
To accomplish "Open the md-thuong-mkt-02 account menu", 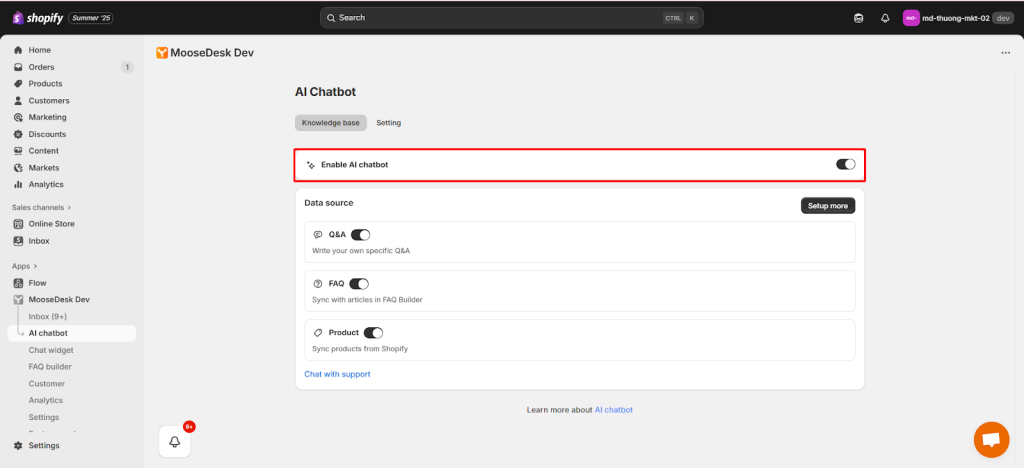I will pyautogui.click(x=958, y=18).
